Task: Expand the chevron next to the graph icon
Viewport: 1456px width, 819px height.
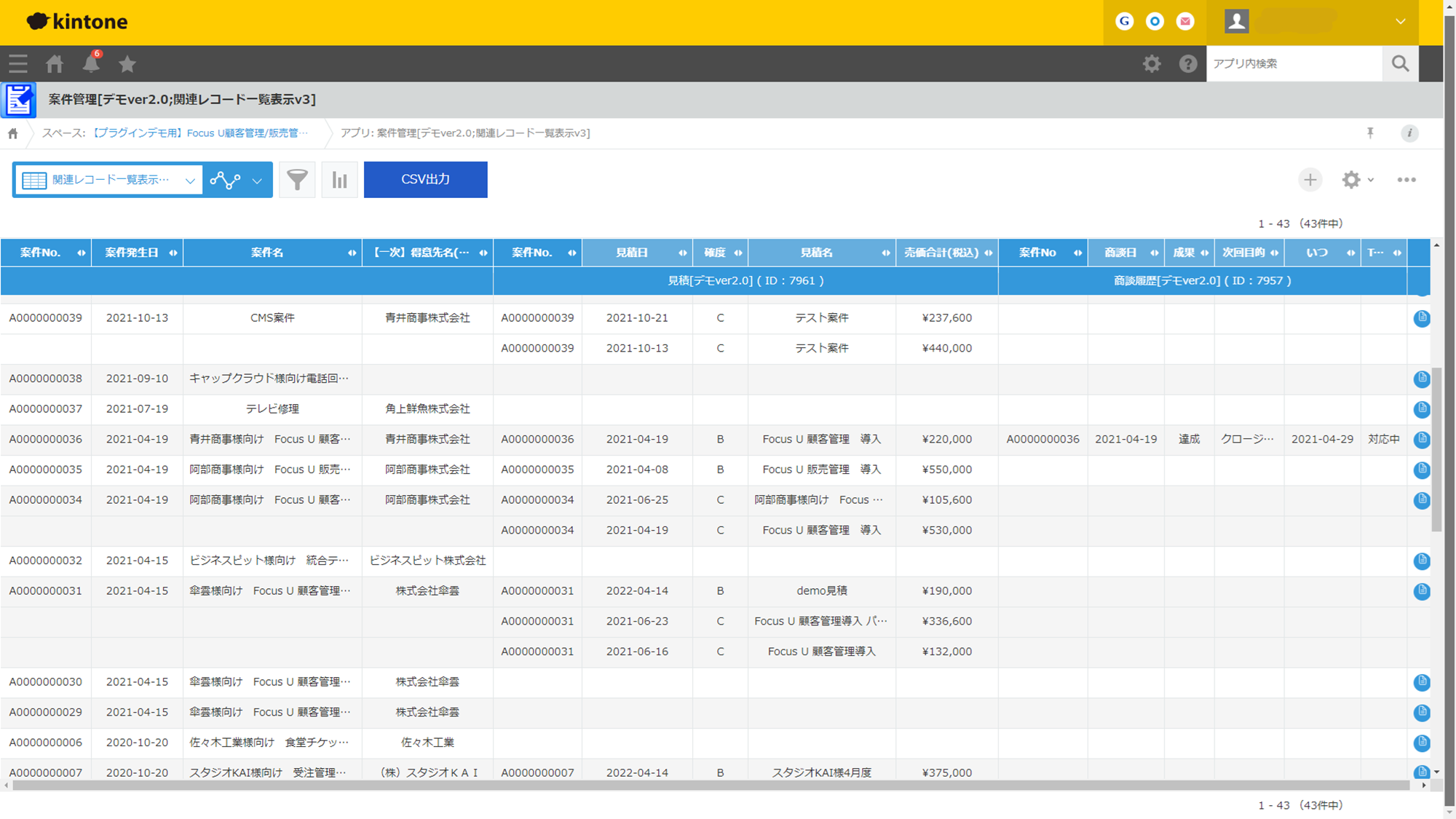Action: pyautogui.click(x=255, y=179)
